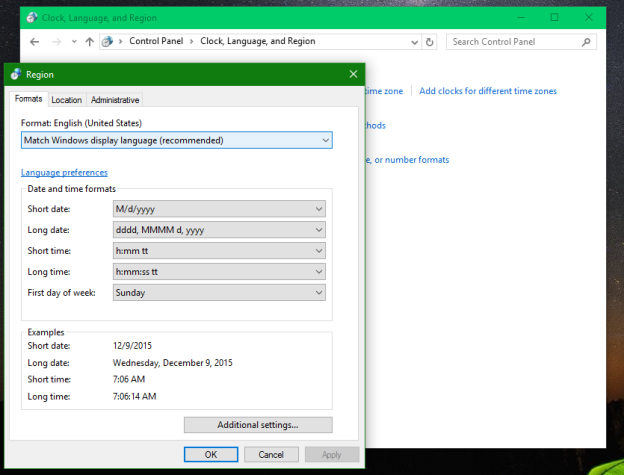Click Add clocks for different time zones

tap(488, 91)
